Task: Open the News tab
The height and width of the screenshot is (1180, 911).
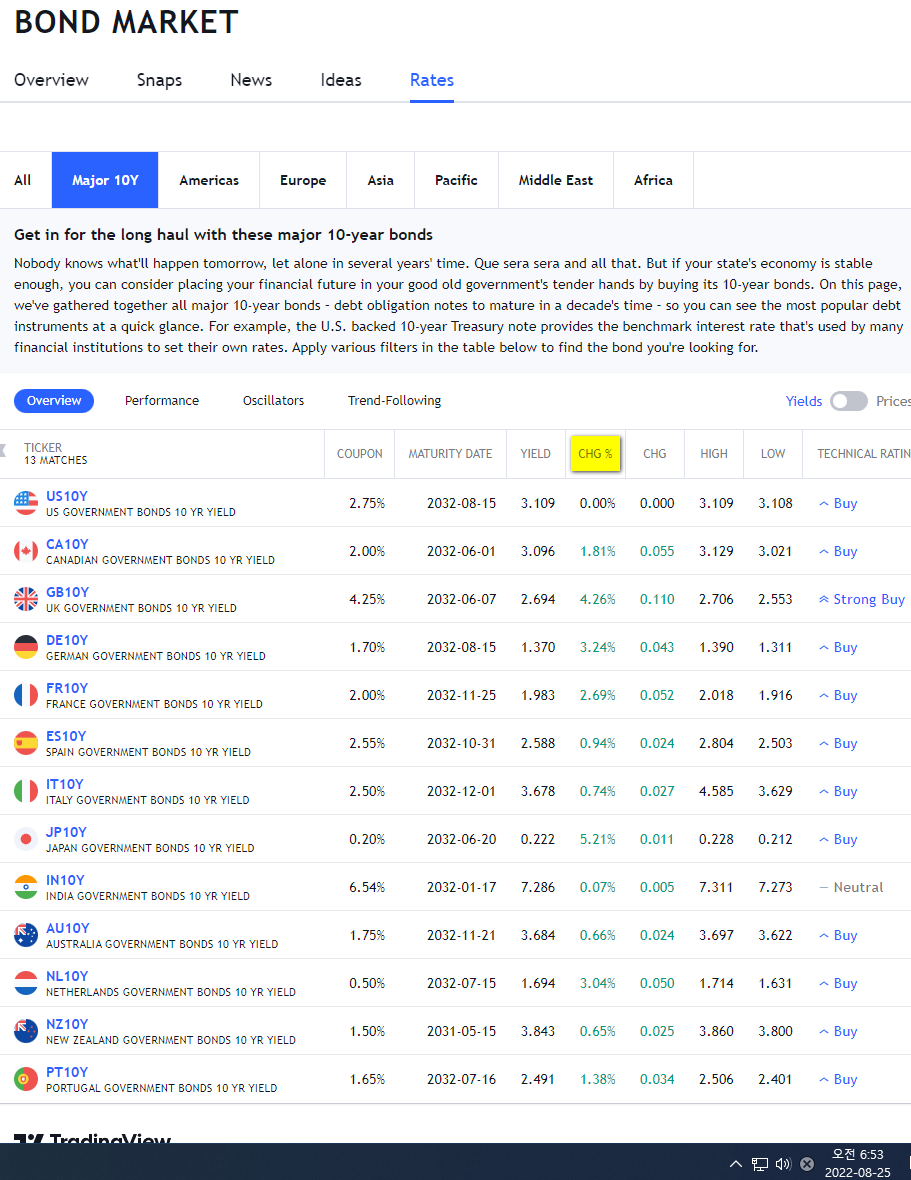Action: pos(251,80)
